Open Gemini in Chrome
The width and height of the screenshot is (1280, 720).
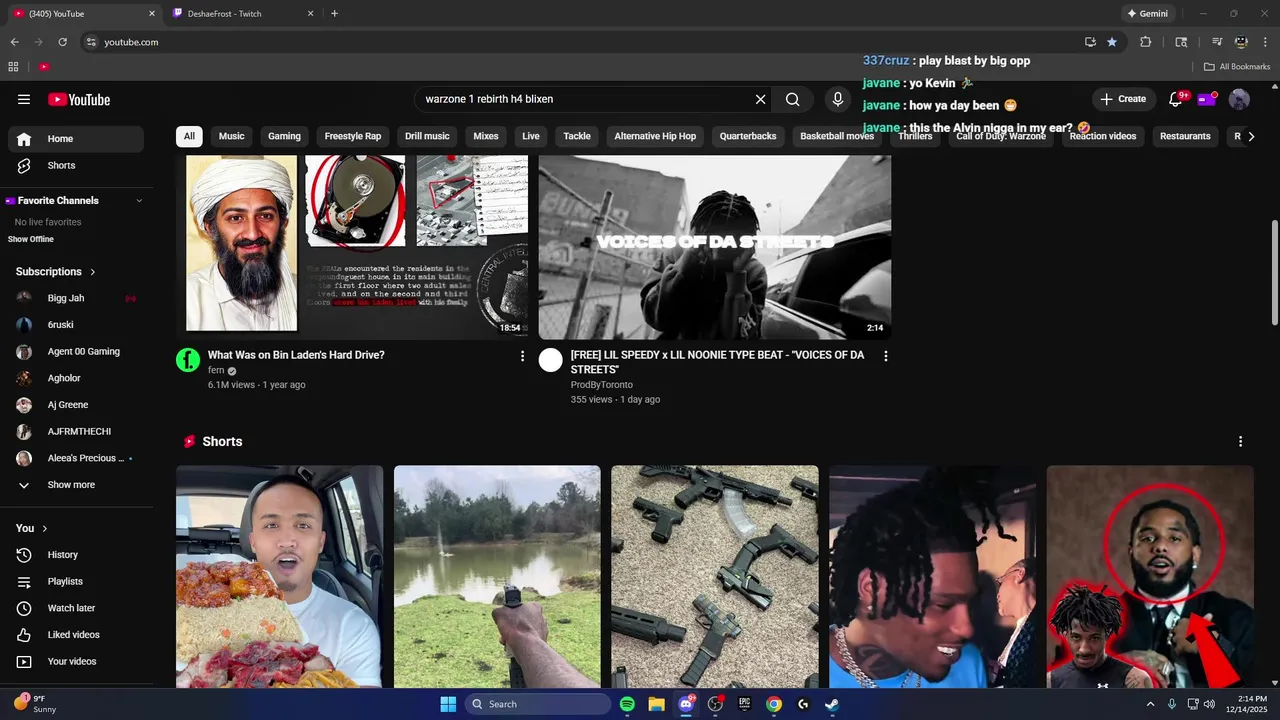(1147, 14)
